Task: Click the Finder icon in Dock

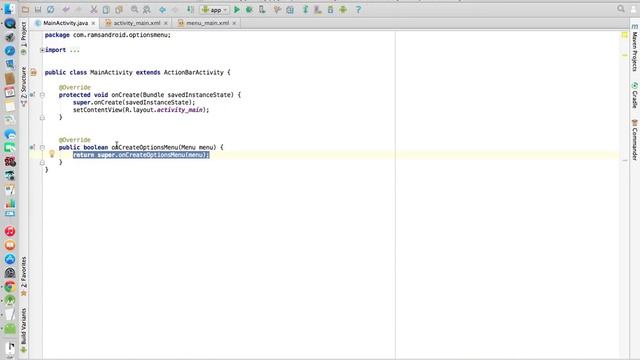Action: (10, 9)
